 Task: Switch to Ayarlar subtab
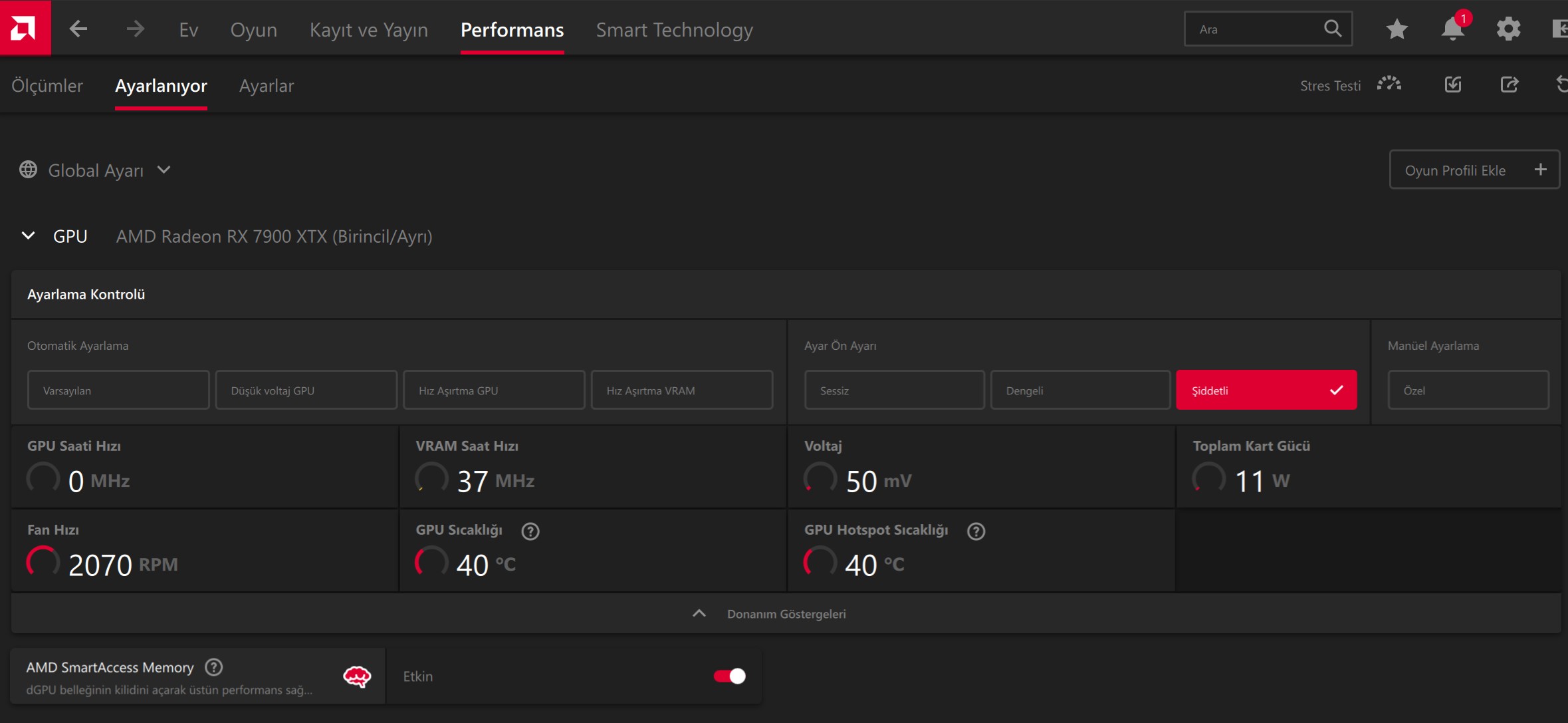267,85
